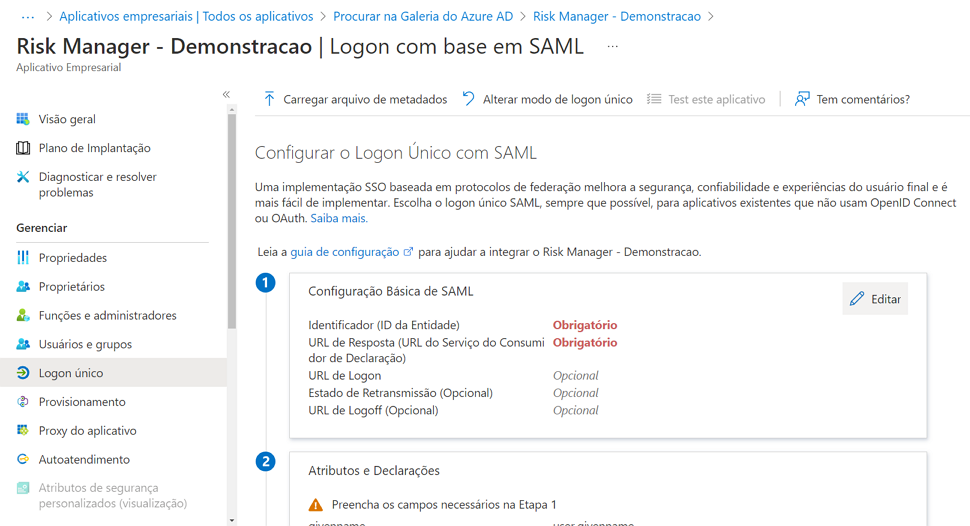Click the sidebar scrollbar down arrow
970x526 pixels.
[232, 520]
